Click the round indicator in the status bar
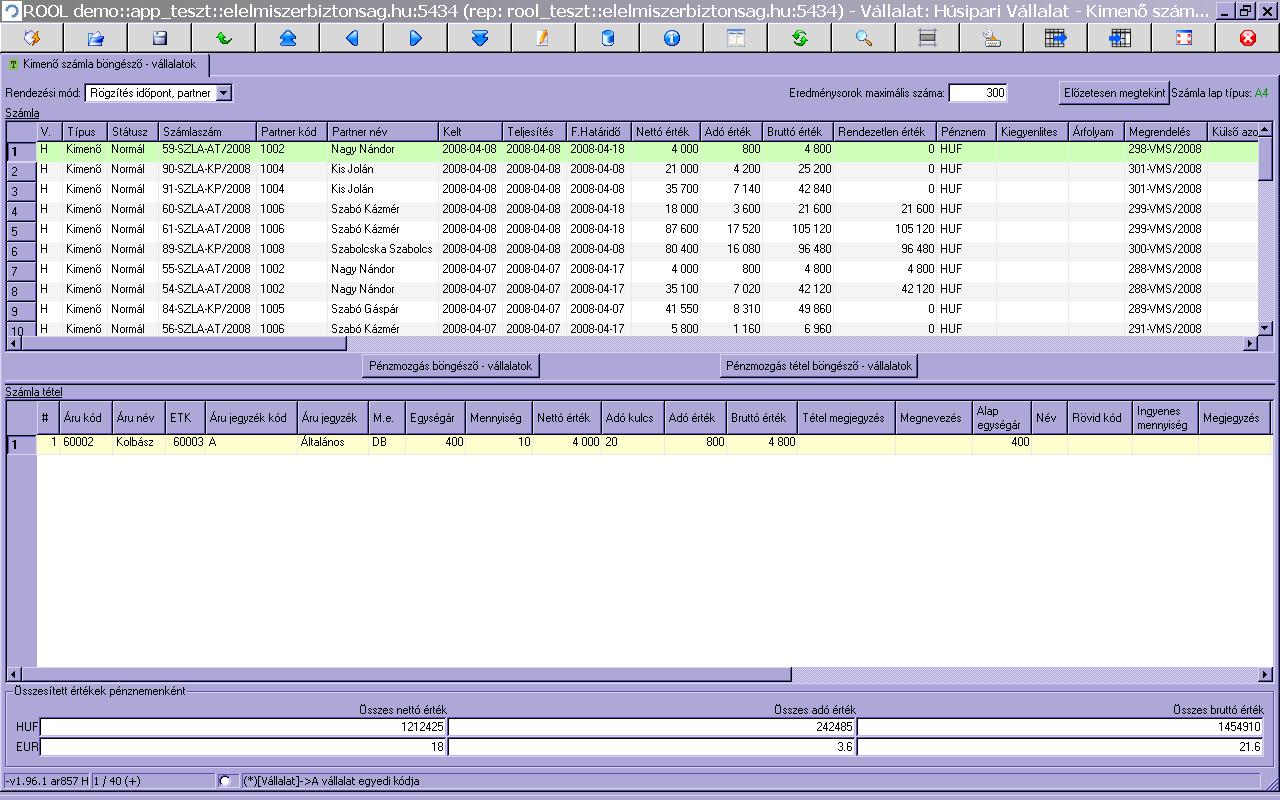This screenshot has width=1280, height=800. [x=225, y=781]
